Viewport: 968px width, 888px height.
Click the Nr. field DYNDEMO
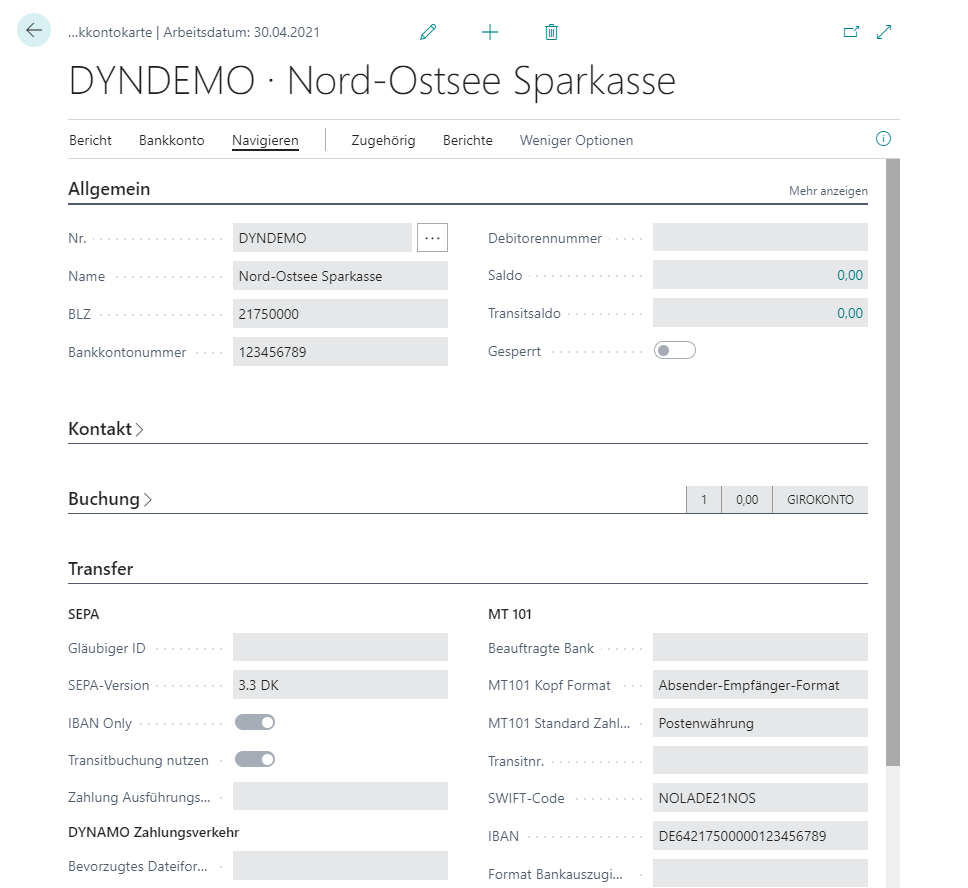click(x=322, y=238)
